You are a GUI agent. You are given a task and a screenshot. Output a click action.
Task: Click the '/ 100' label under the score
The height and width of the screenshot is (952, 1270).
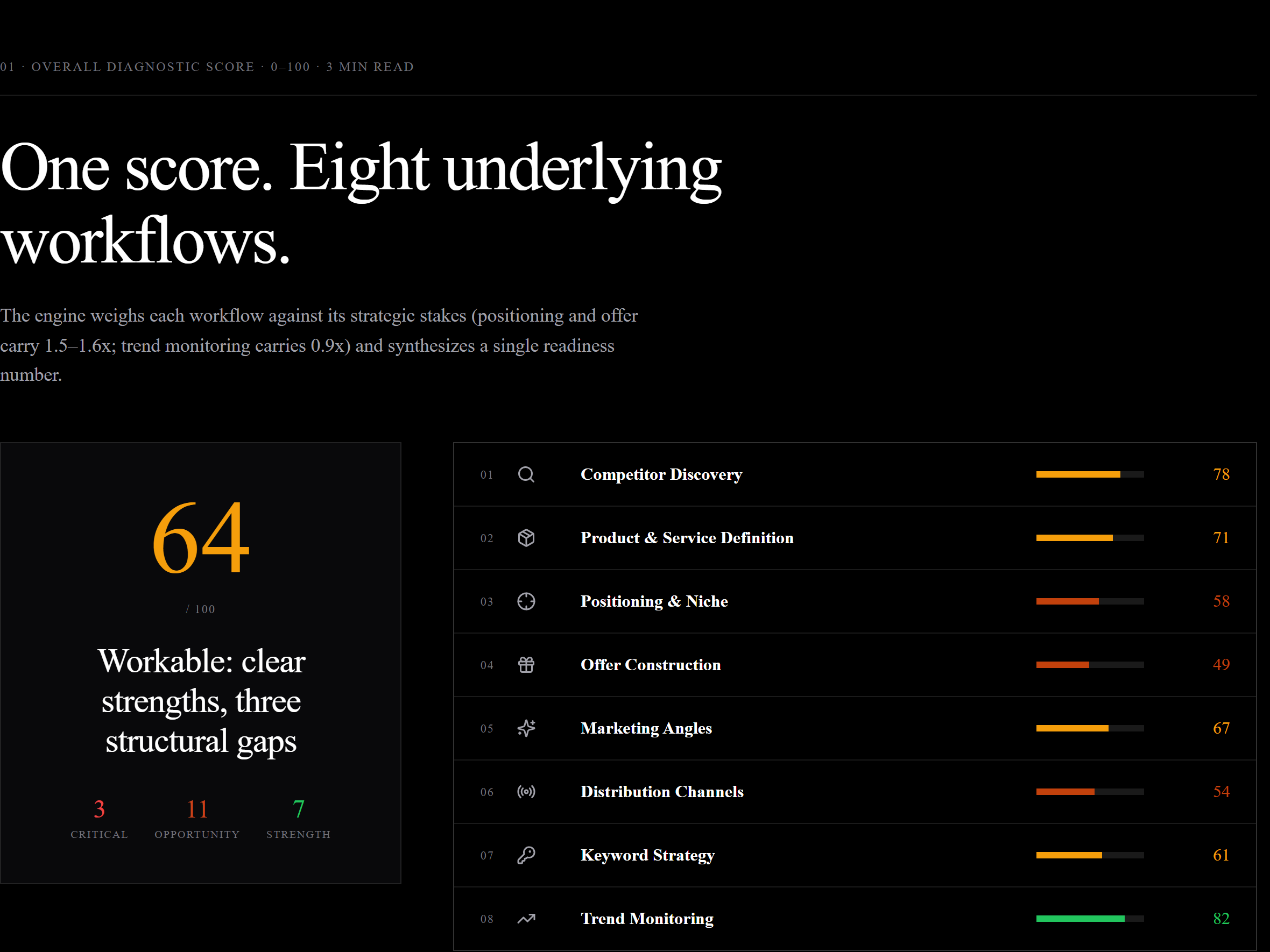coord(200,609)
